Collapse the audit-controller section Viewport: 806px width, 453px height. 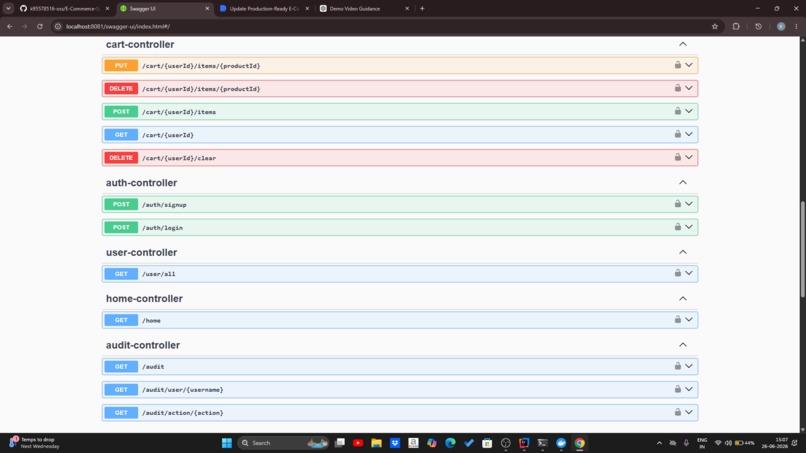683,345
